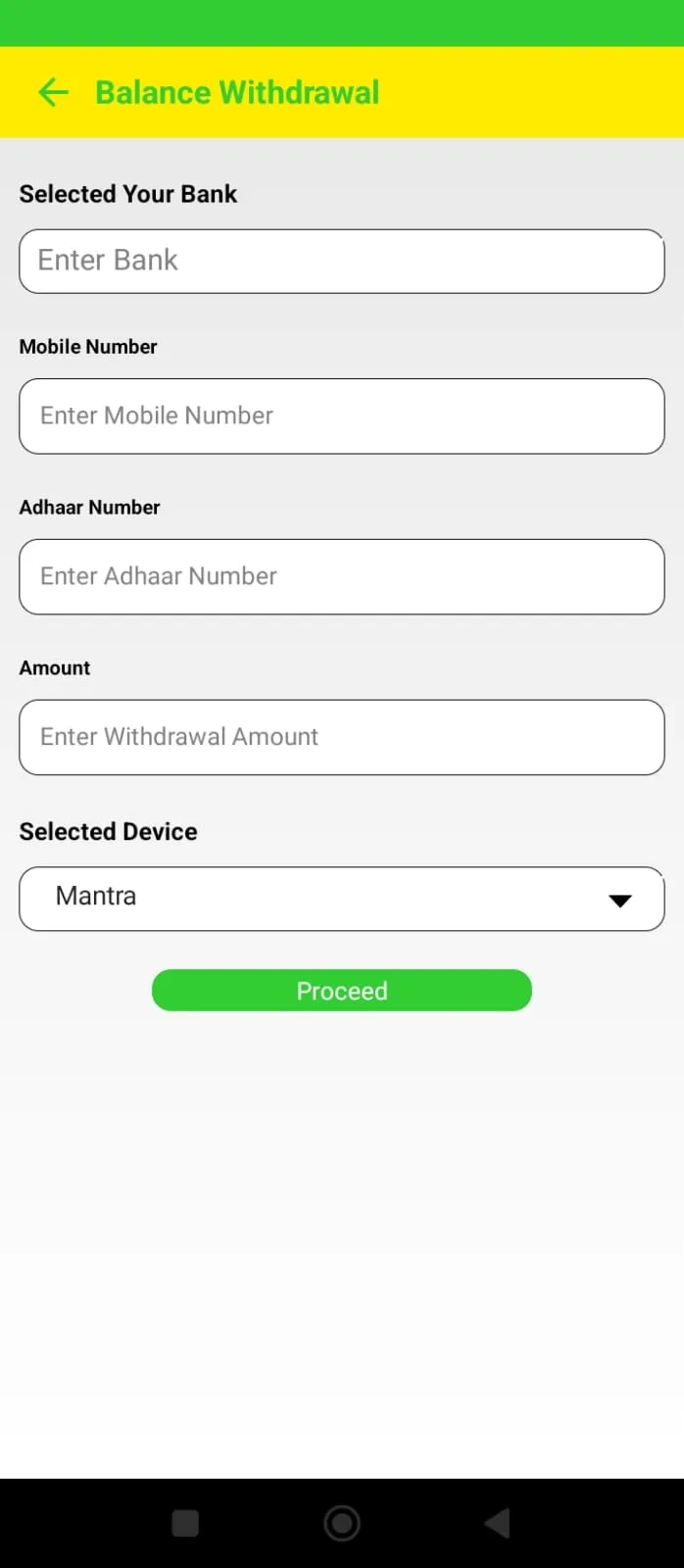Tap the green Proceed button
The image size is (684, 1568).
point(341,991)
